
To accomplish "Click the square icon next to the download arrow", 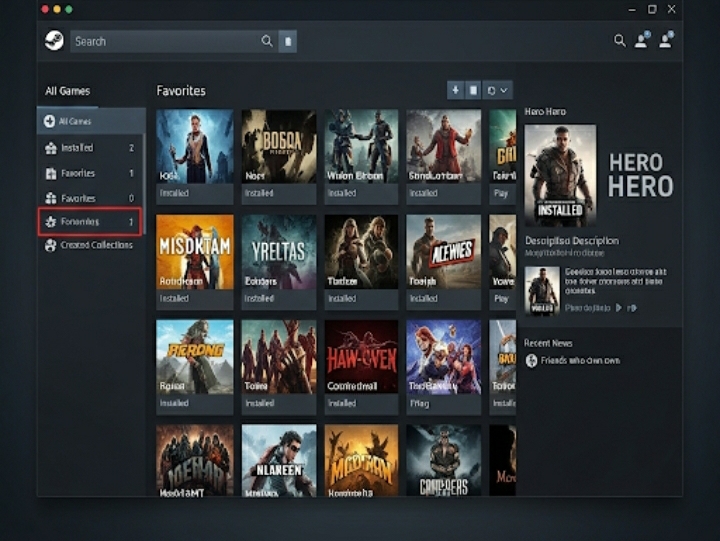I will (474, 90).
